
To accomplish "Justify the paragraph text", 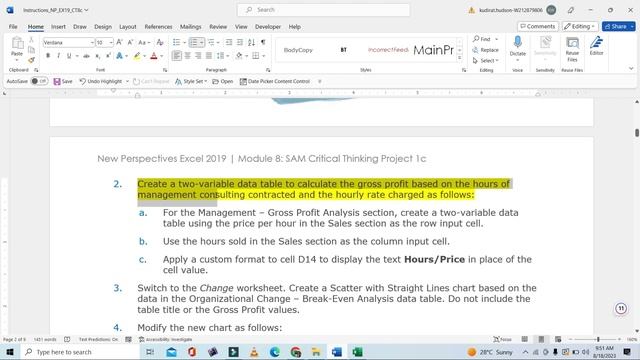I will point(209,56).
